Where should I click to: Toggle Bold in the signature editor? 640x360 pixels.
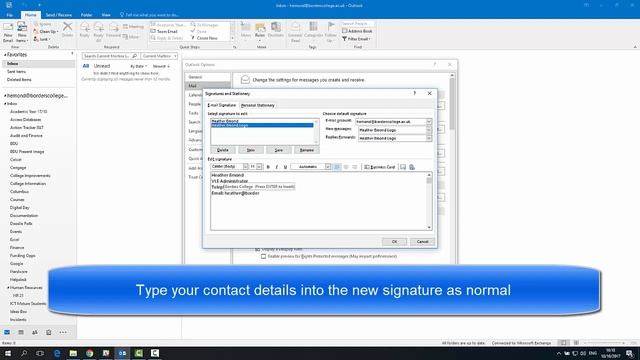click(268, 167)
